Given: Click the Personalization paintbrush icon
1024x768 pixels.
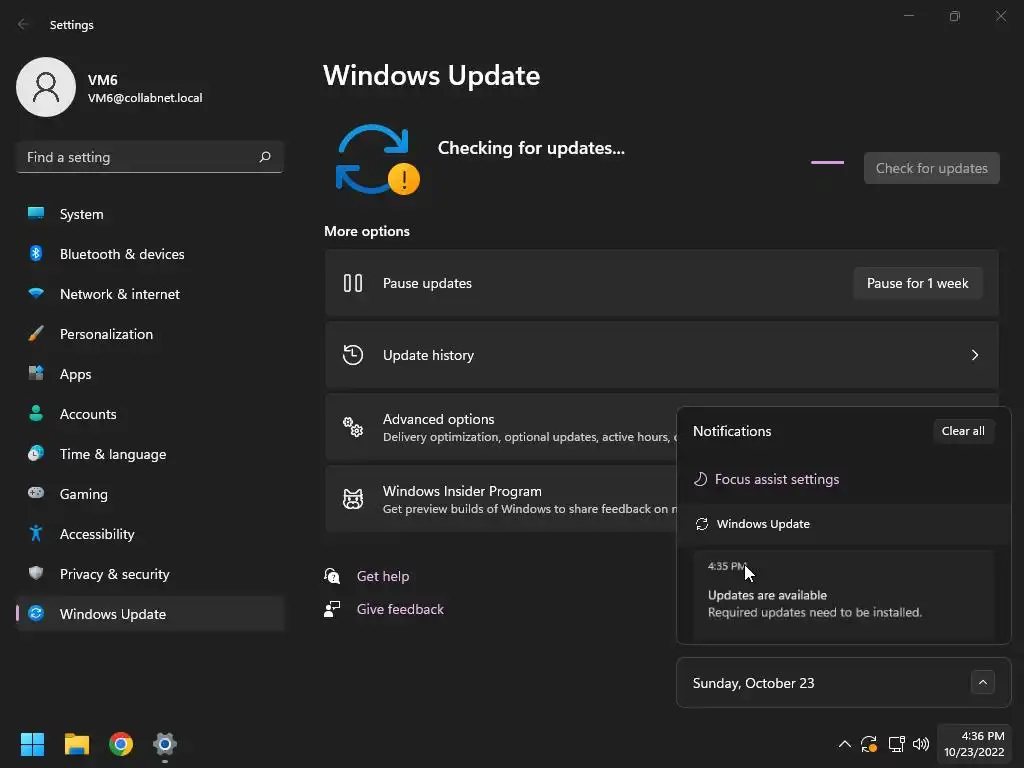Looking at the screenshot, I should [36, 334].
